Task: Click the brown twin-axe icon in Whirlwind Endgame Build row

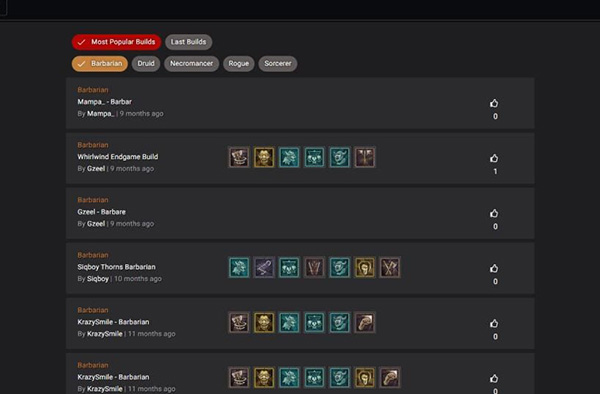Action: click(365, 157)
